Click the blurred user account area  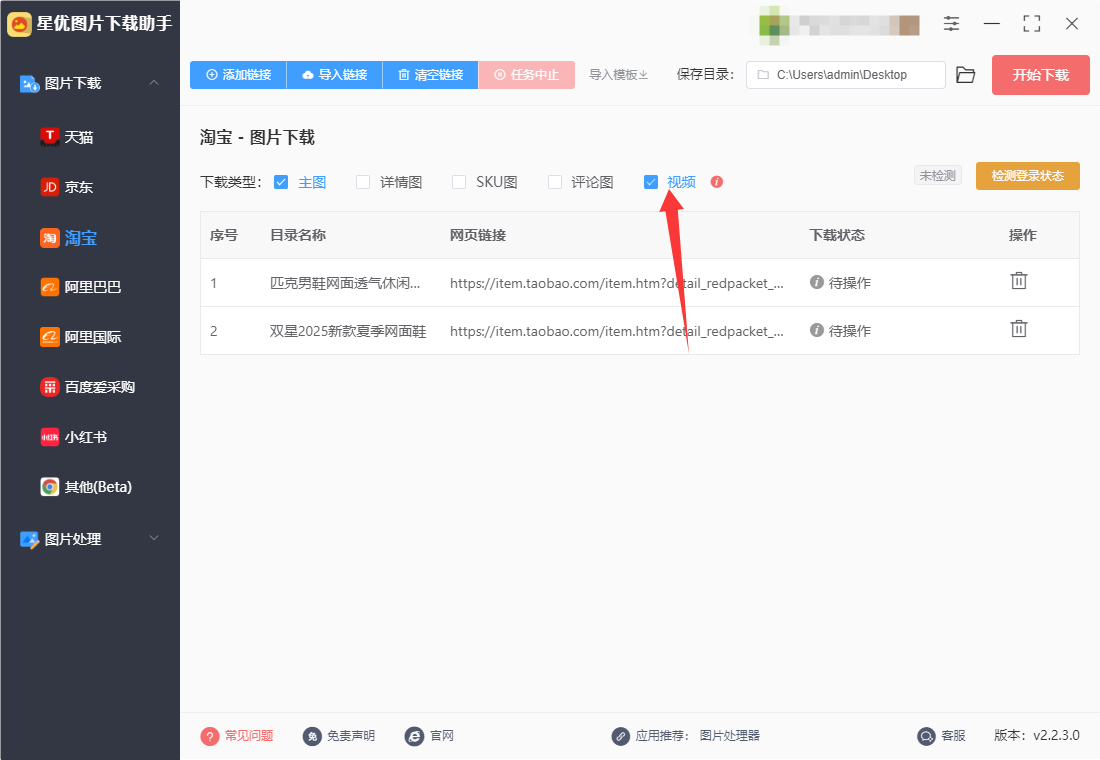(839, 24)
